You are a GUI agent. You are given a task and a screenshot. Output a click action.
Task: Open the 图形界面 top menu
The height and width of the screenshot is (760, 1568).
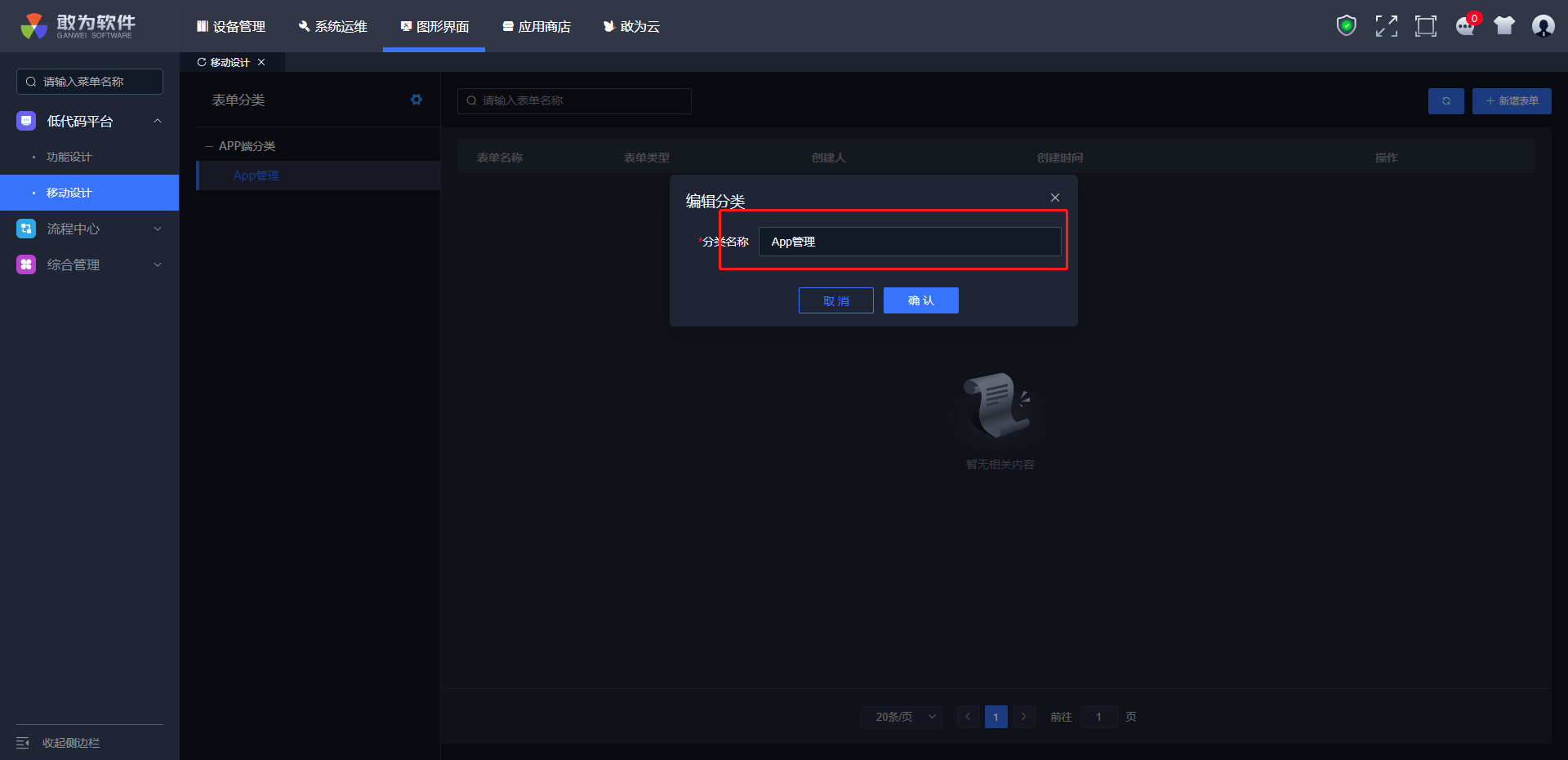tap(434, 26)
